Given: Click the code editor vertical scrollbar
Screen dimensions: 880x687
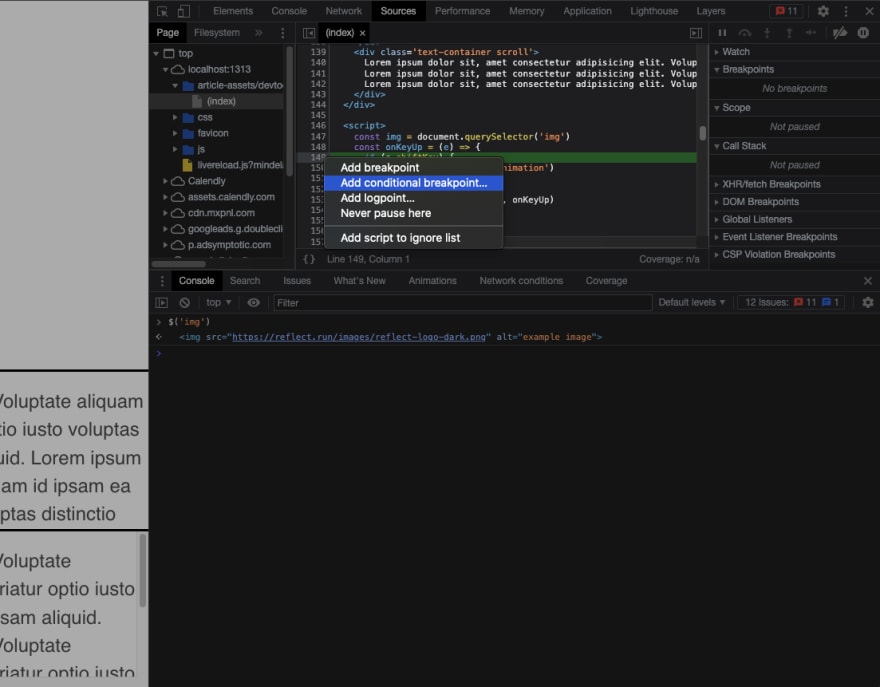Looking at the screenshot, I should click(702, 133).
